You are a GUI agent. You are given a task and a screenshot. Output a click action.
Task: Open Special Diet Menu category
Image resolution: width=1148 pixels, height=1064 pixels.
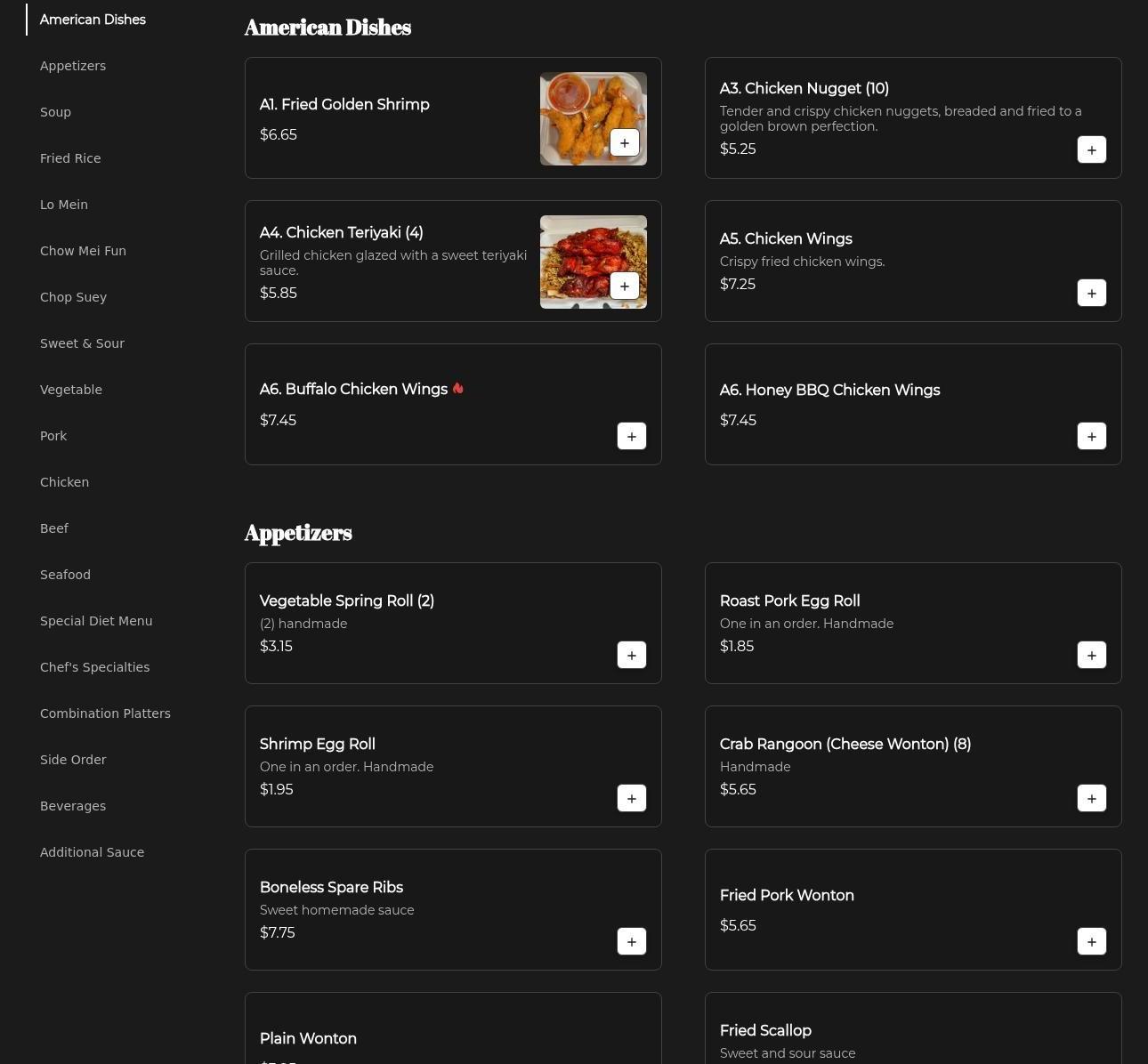pos(96,621)
